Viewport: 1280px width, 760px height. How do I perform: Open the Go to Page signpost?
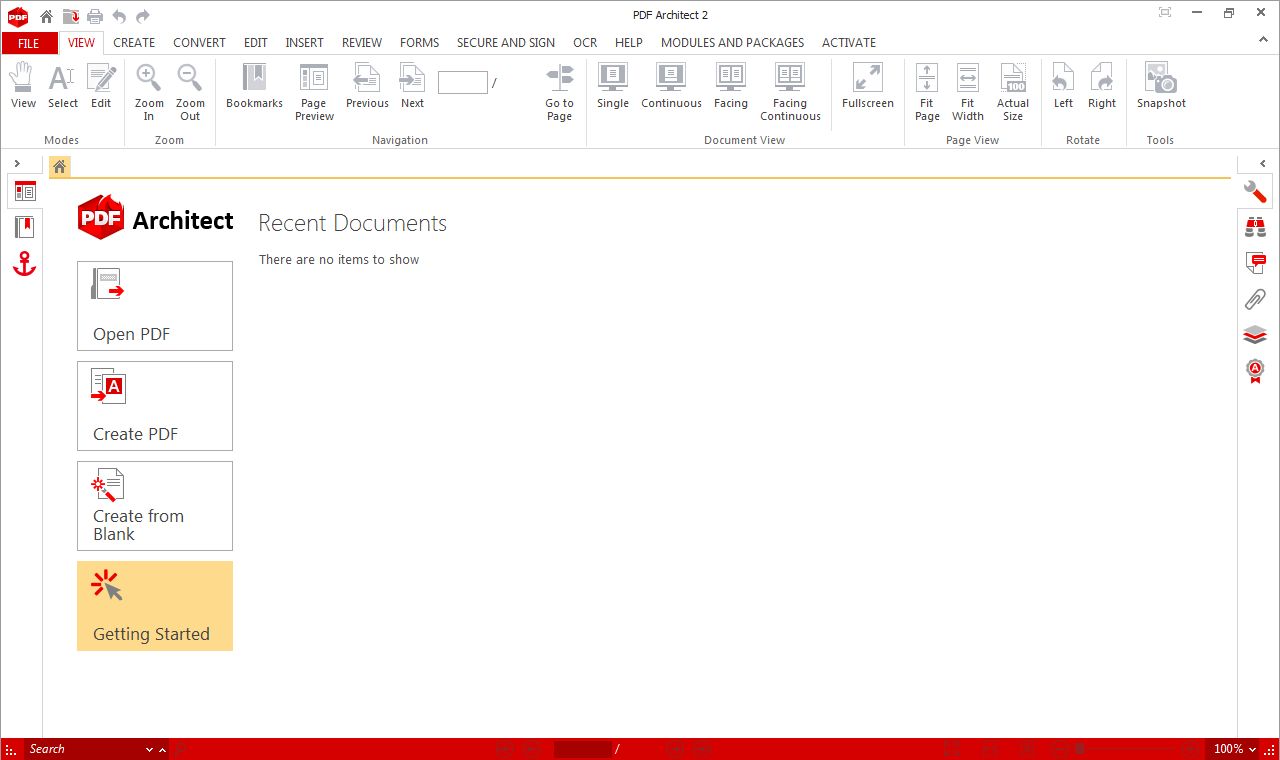pos(559,92)
